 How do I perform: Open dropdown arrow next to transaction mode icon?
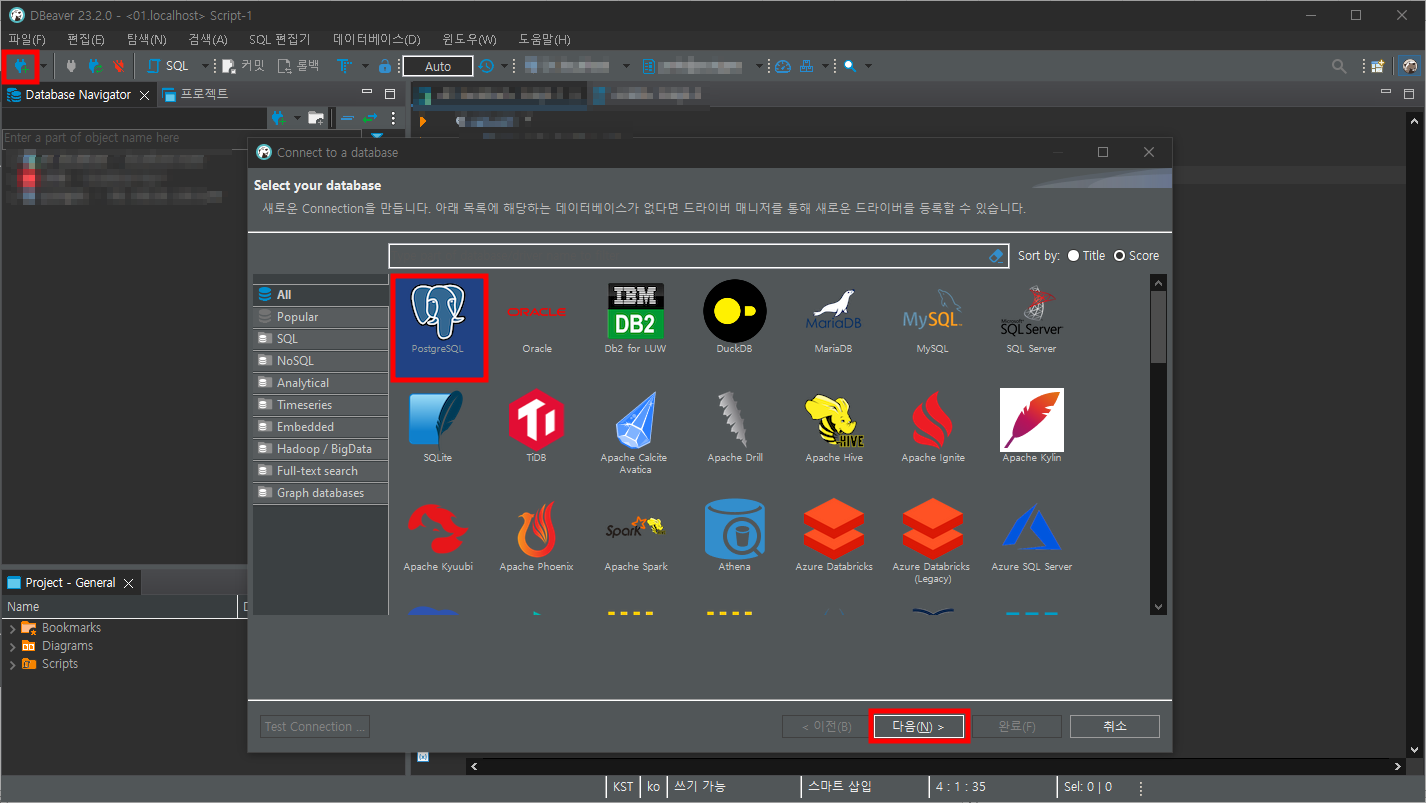pos(365,66)
